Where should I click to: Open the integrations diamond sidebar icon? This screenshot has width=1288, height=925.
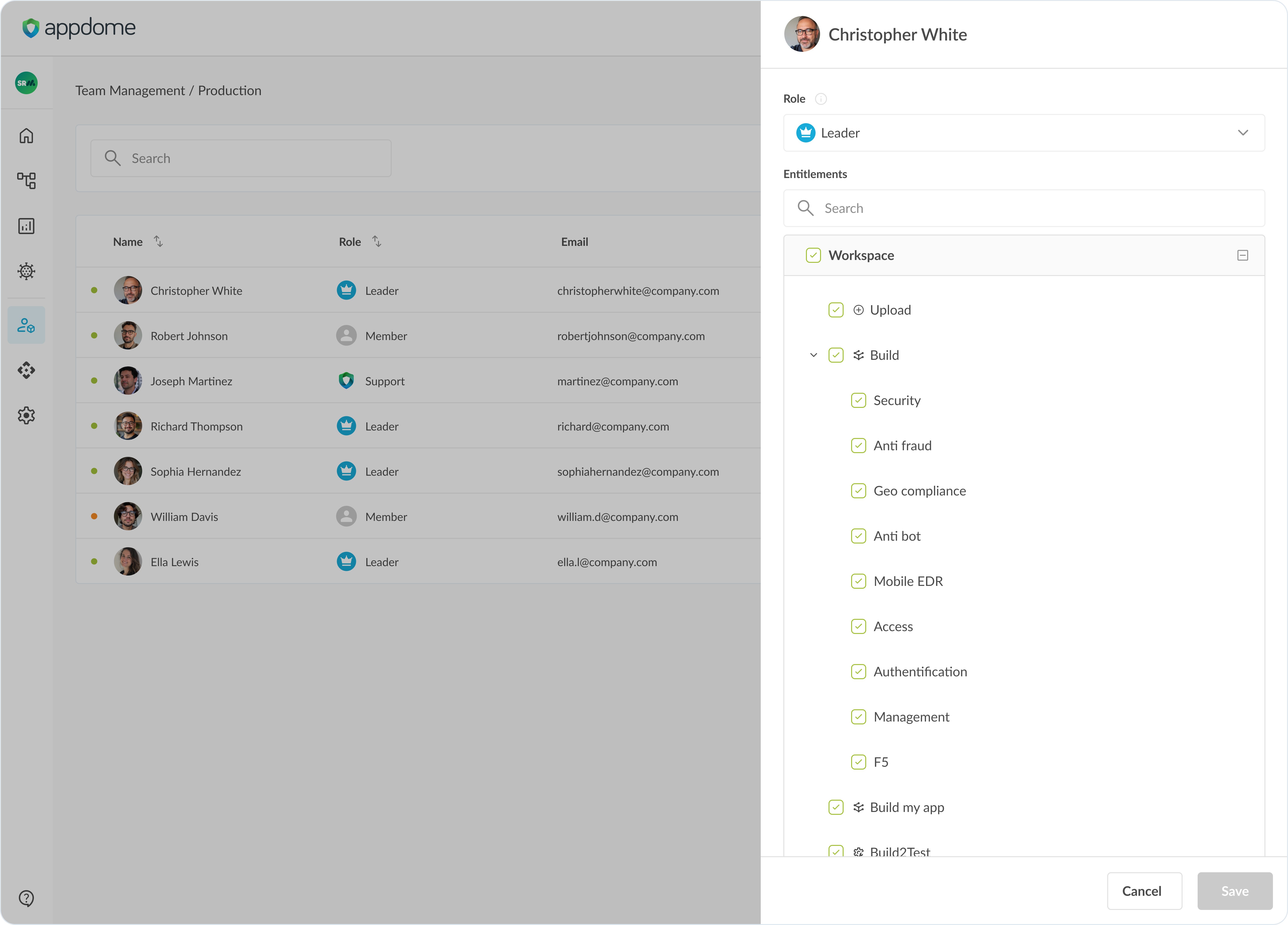pos(26,370)
